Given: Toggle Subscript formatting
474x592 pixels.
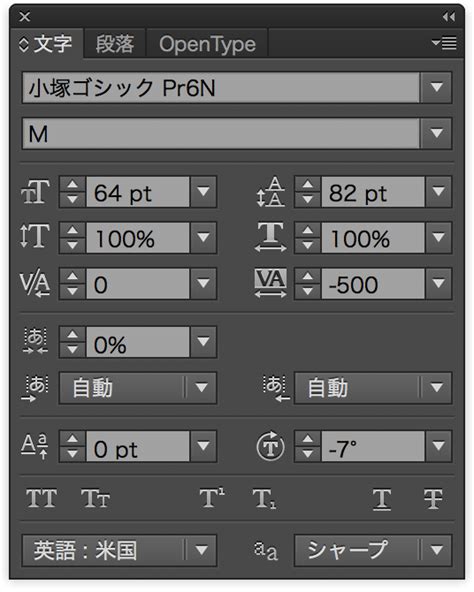Looking at the screenshot, I should [264, 499].
